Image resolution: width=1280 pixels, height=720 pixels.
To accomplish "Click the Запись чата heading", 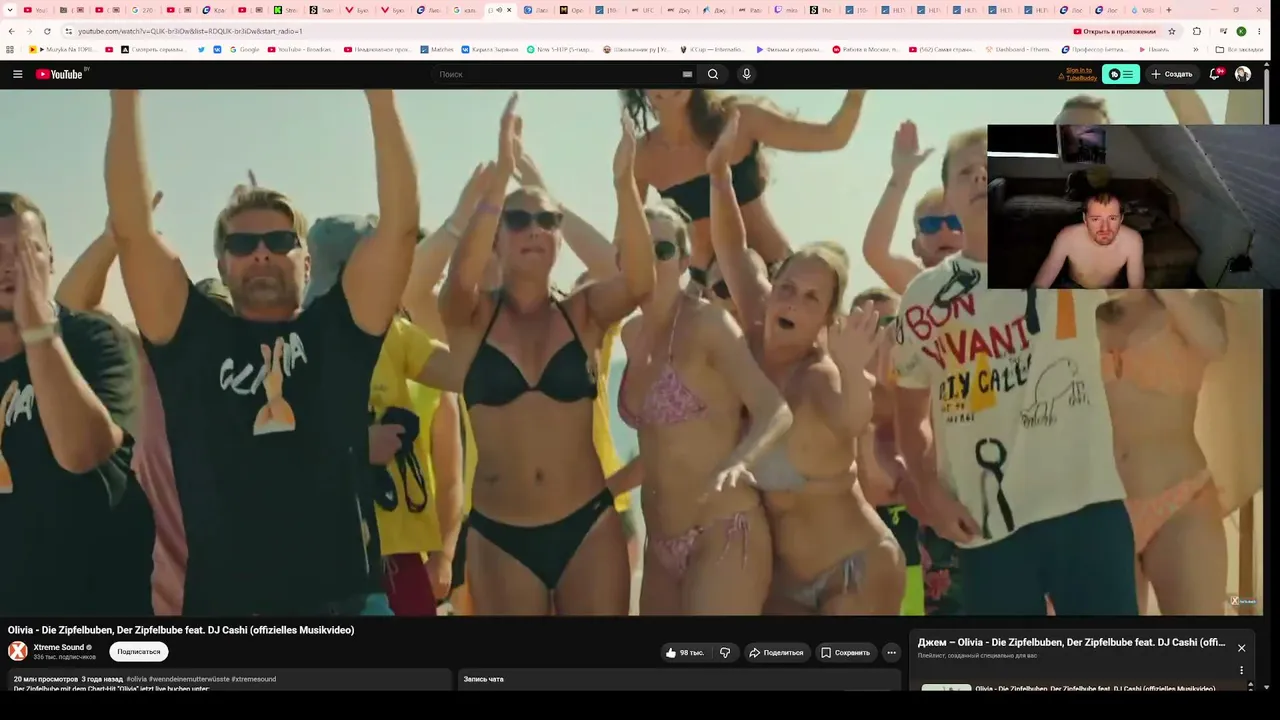I will (x=484, y=679).
